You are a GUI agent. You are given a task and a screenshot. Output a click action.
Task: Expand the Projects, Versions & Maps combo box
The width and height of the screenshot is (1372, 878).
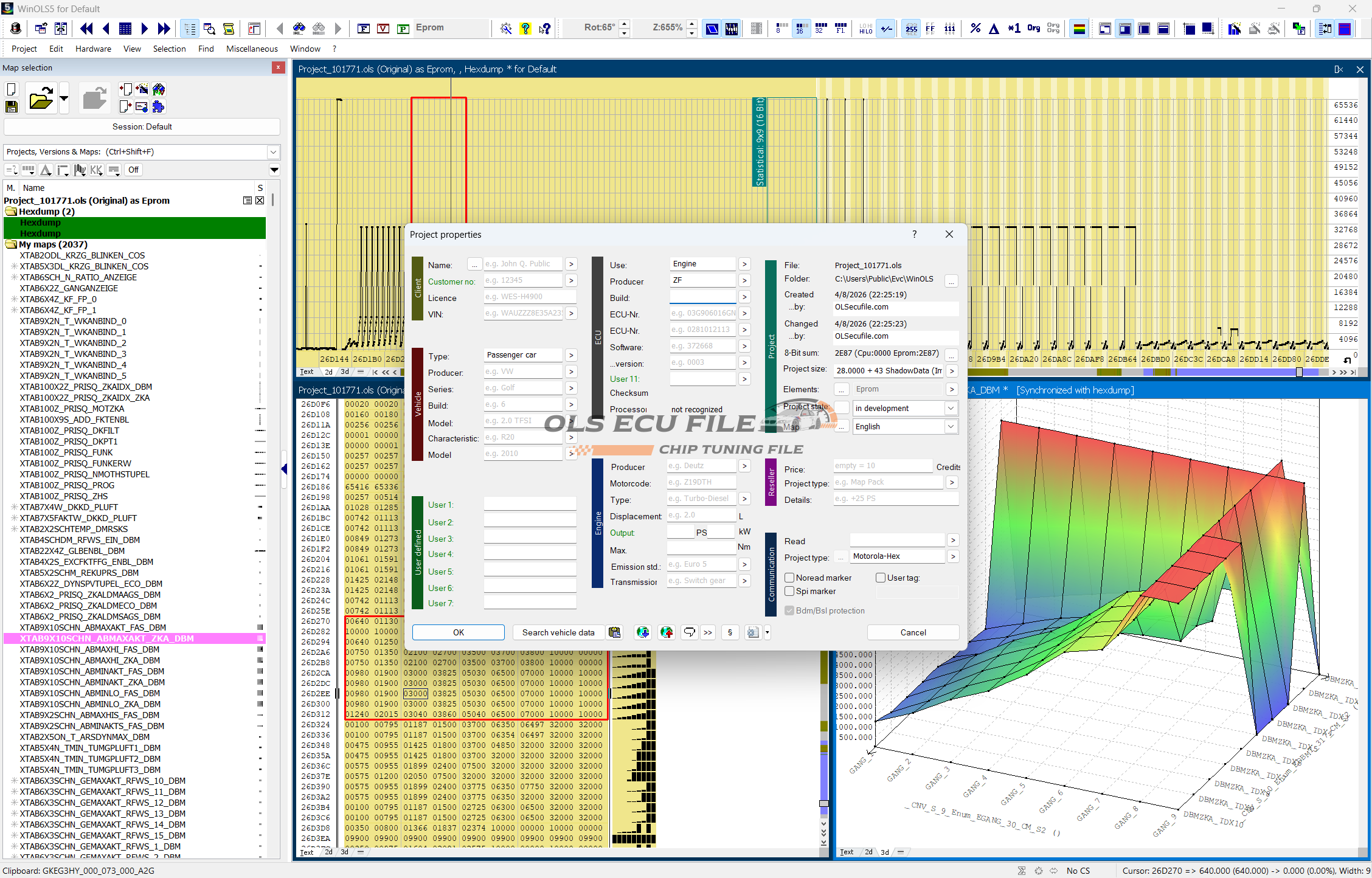(273, 152)
